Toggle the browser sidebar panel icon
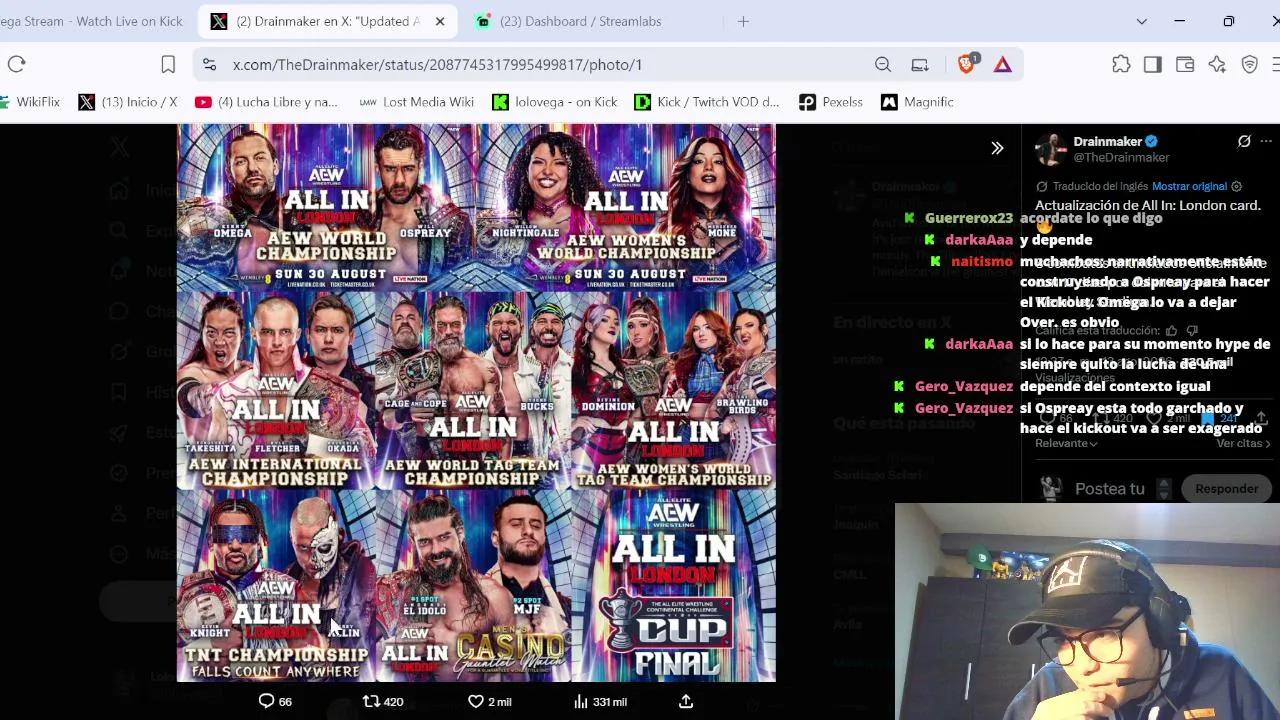This screenshot has width=1280, height=720. point(1153,64)
